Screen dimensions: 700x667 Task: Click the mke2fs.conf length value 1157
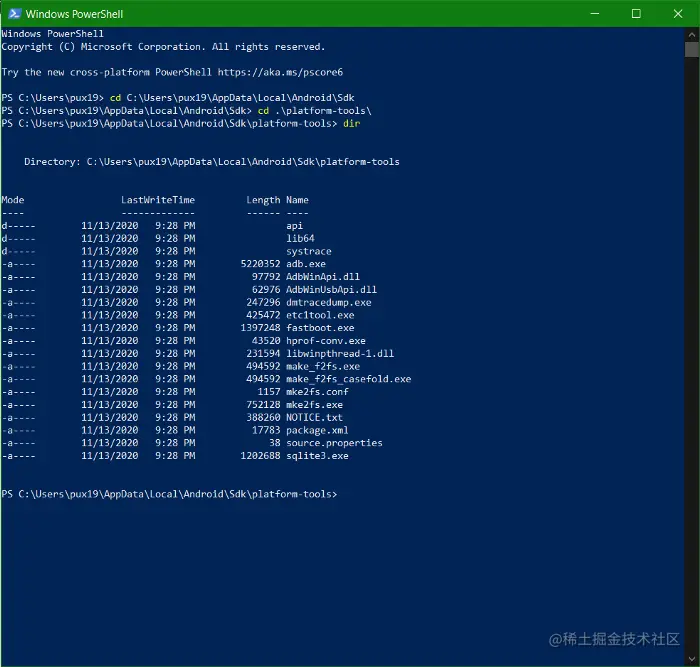click(269, 392)
